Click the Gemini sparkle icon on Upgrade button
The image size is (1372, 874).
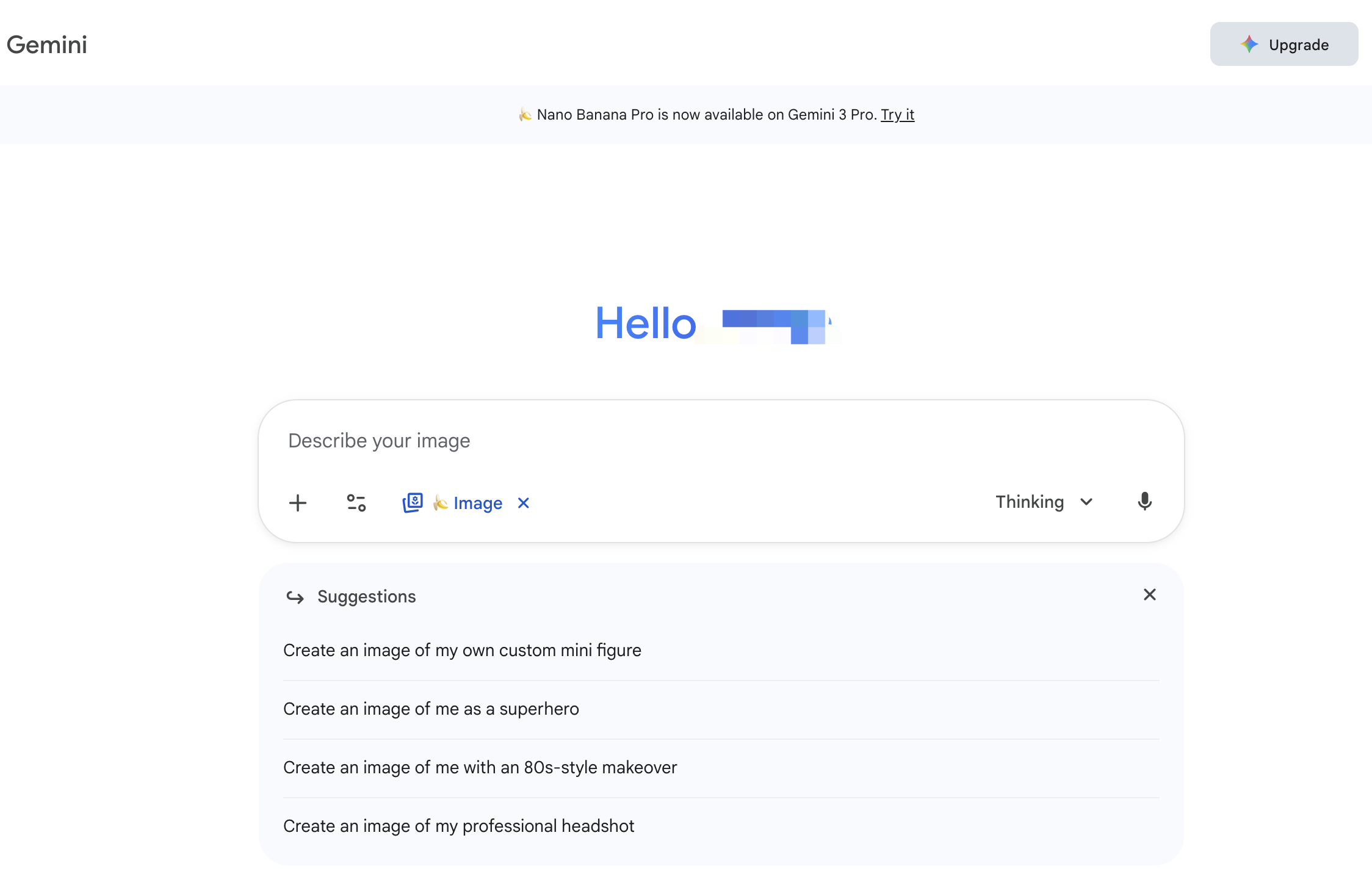(x=1249, y=44)
